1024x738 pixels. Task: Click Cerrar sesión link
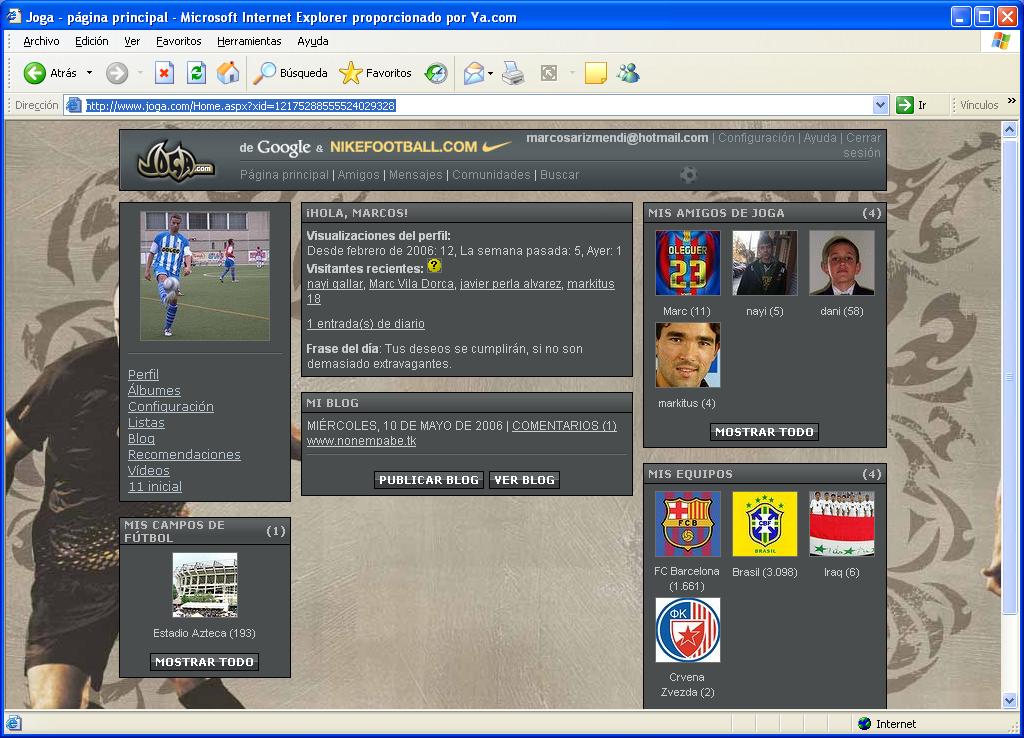863,145
